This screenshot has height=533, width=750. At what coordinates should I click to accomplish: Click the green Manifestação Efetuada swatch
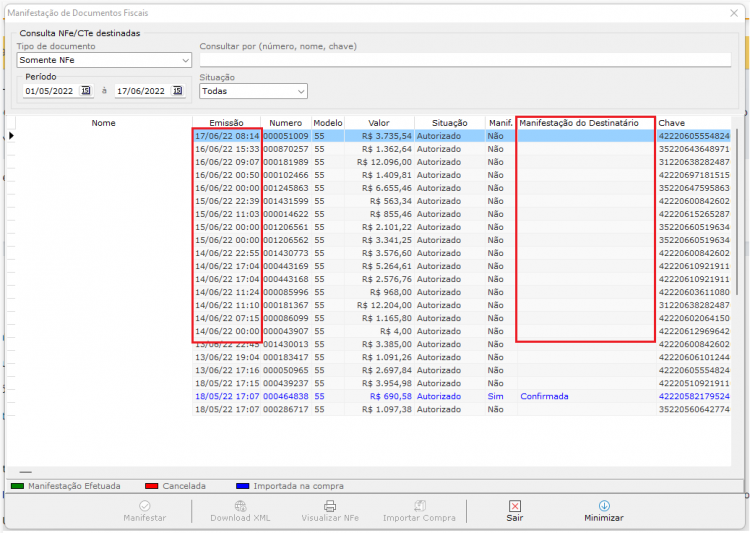click(17, 486)
